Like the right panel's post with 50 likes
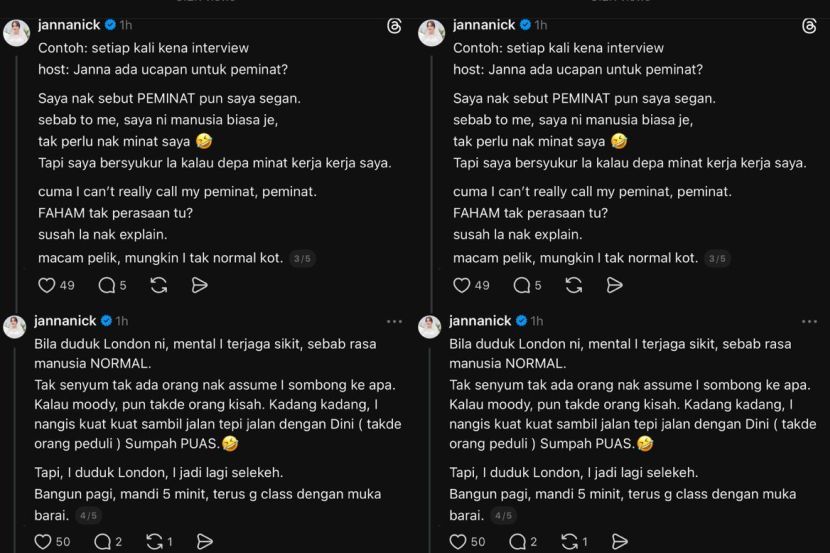 point(461,542)
